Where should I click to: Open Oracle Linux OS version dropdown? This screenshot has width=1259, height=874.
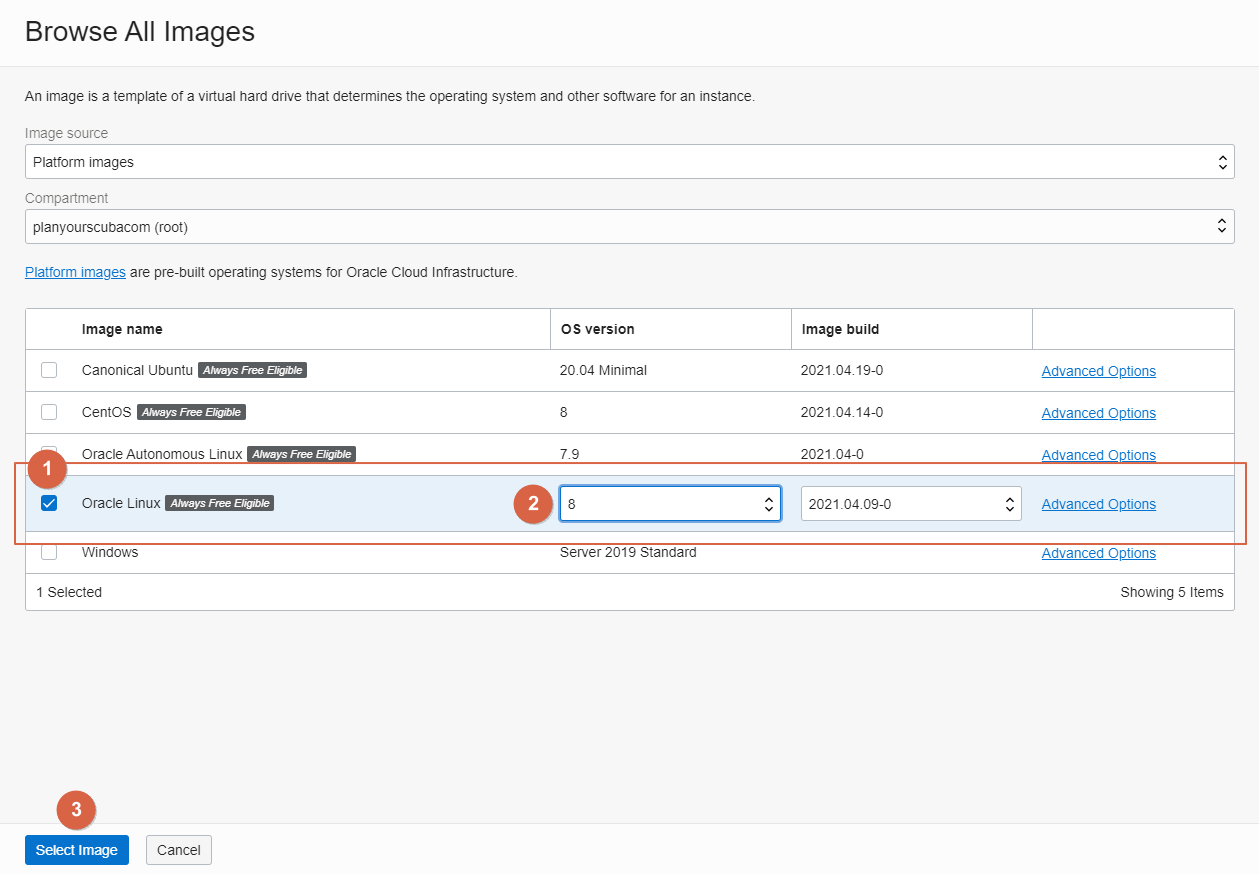(x=671, y=504)
